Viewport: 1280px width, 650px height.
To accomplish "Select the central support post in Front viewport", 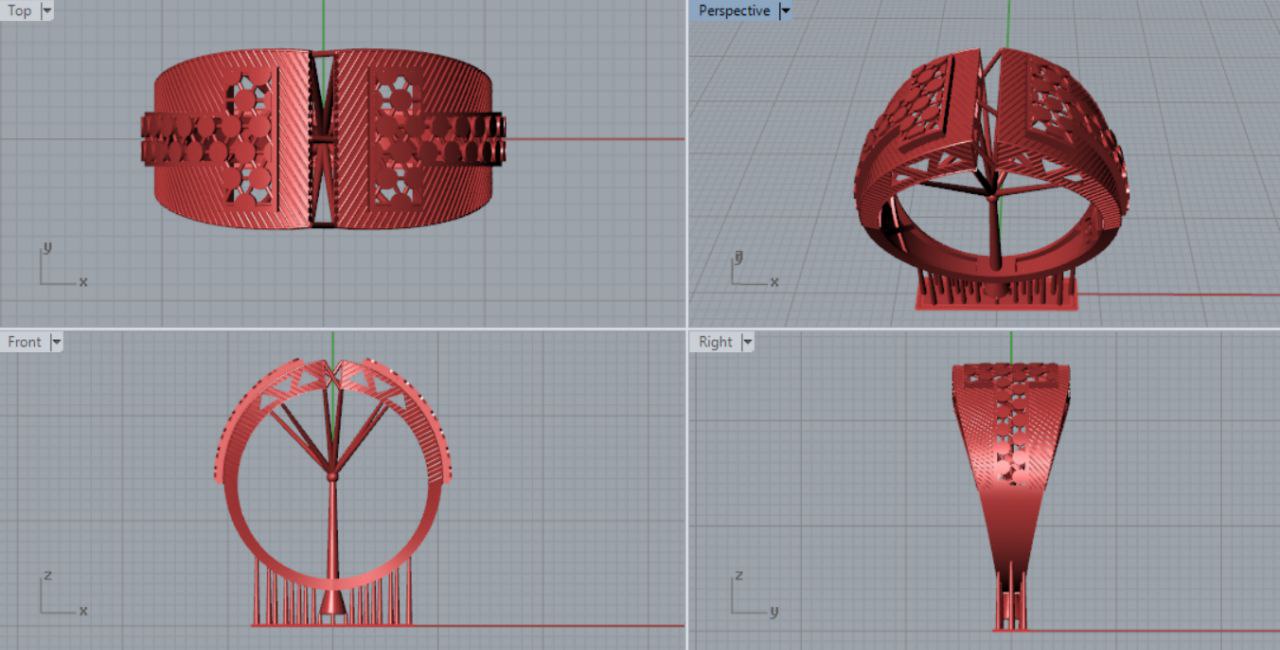I will pyautogui.click(x=332, y=540).
